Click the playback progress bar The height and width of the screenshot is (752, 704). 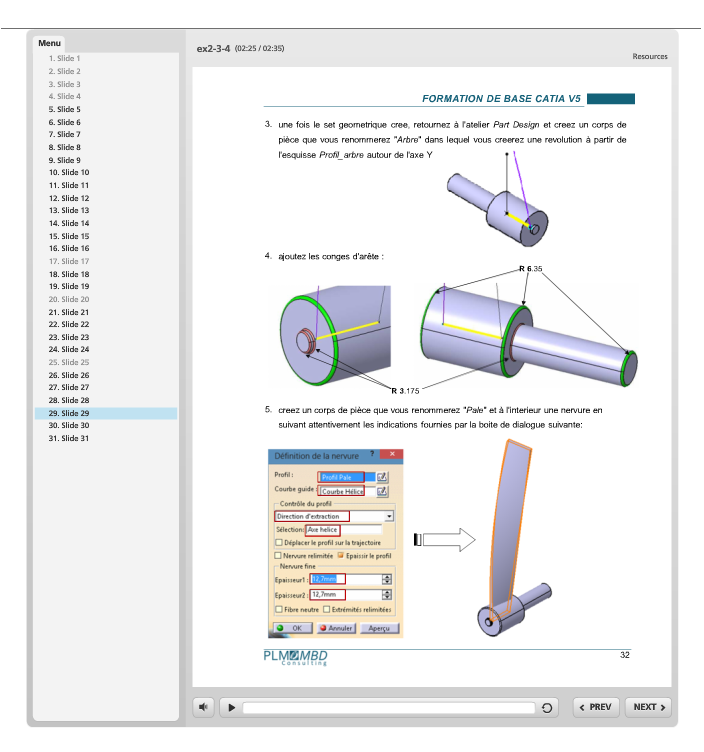pos(388,707)
